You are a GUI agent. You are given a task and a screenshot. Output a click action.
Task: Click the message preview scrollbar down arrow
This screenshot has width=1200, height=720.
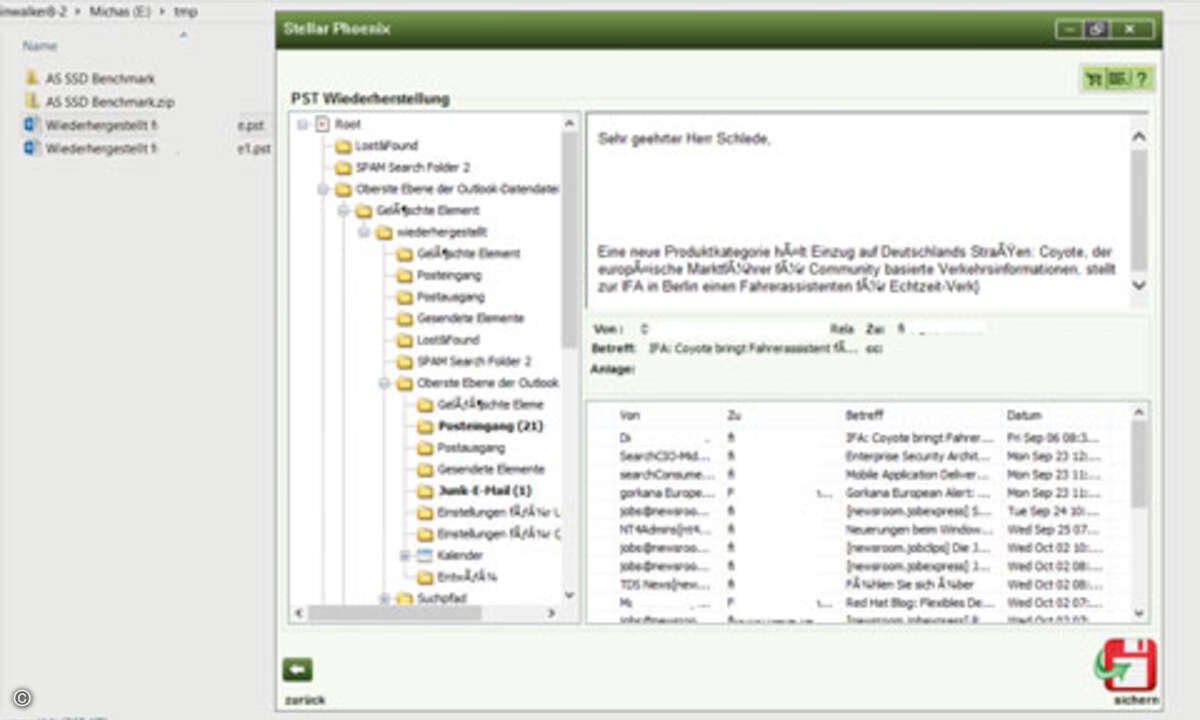[x=1138, y=285]
